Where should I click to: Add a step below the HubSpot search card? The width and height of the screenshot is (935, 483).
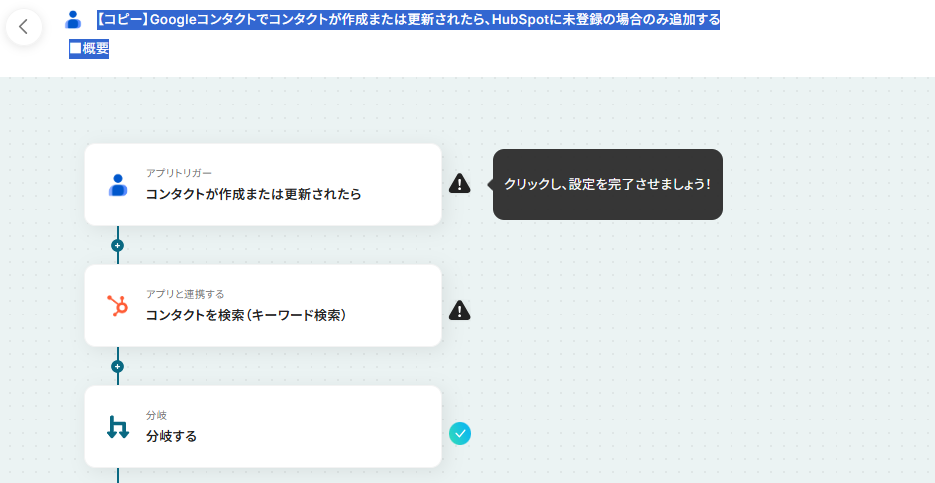(x=117, y=366)
